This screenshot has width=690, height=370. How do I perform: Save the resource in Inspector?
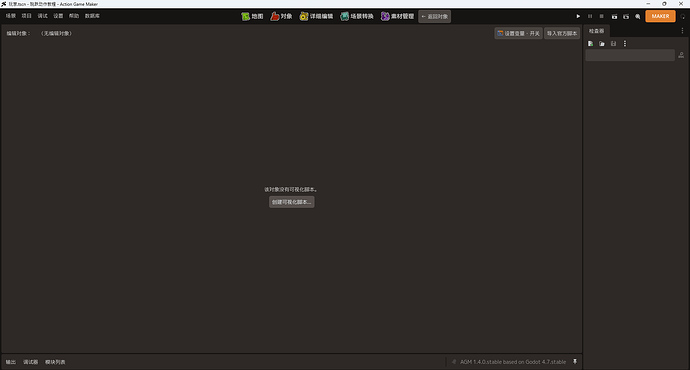[x=613, y=44]
